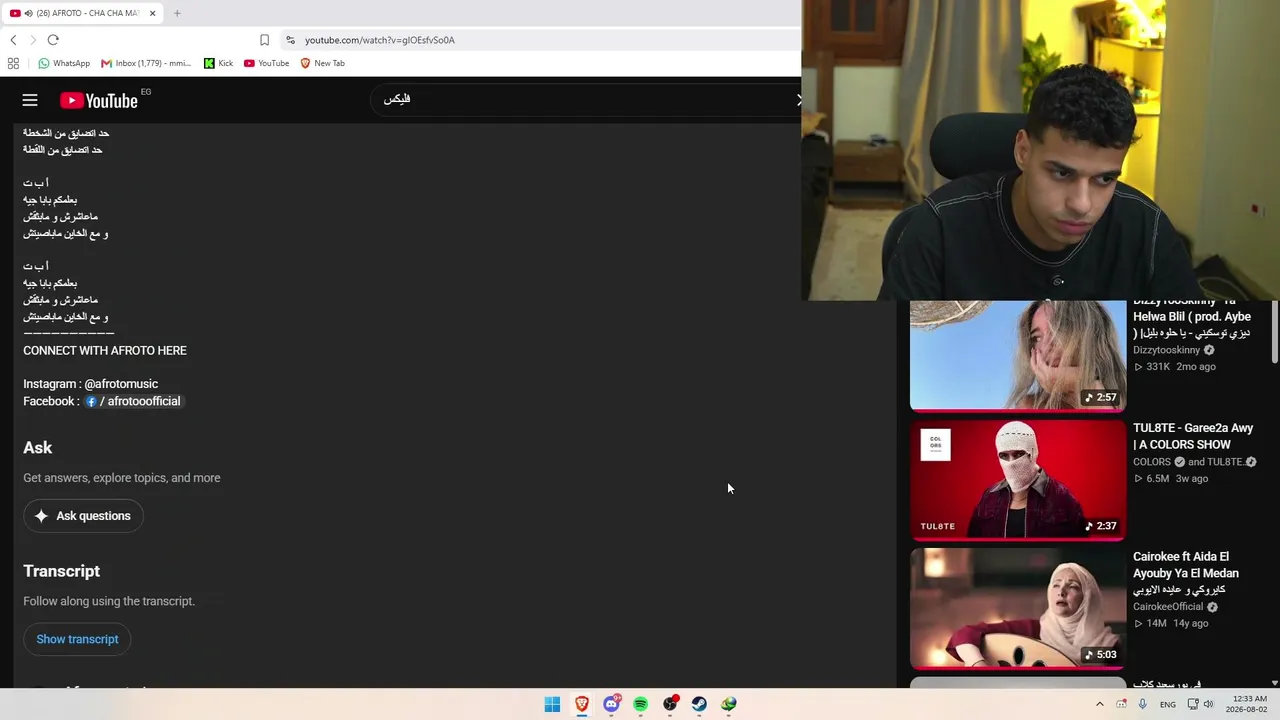Visit the COLORS channel name
Screen dimensions: 1280x720
pyautogui.click(x=1152, y=462)
